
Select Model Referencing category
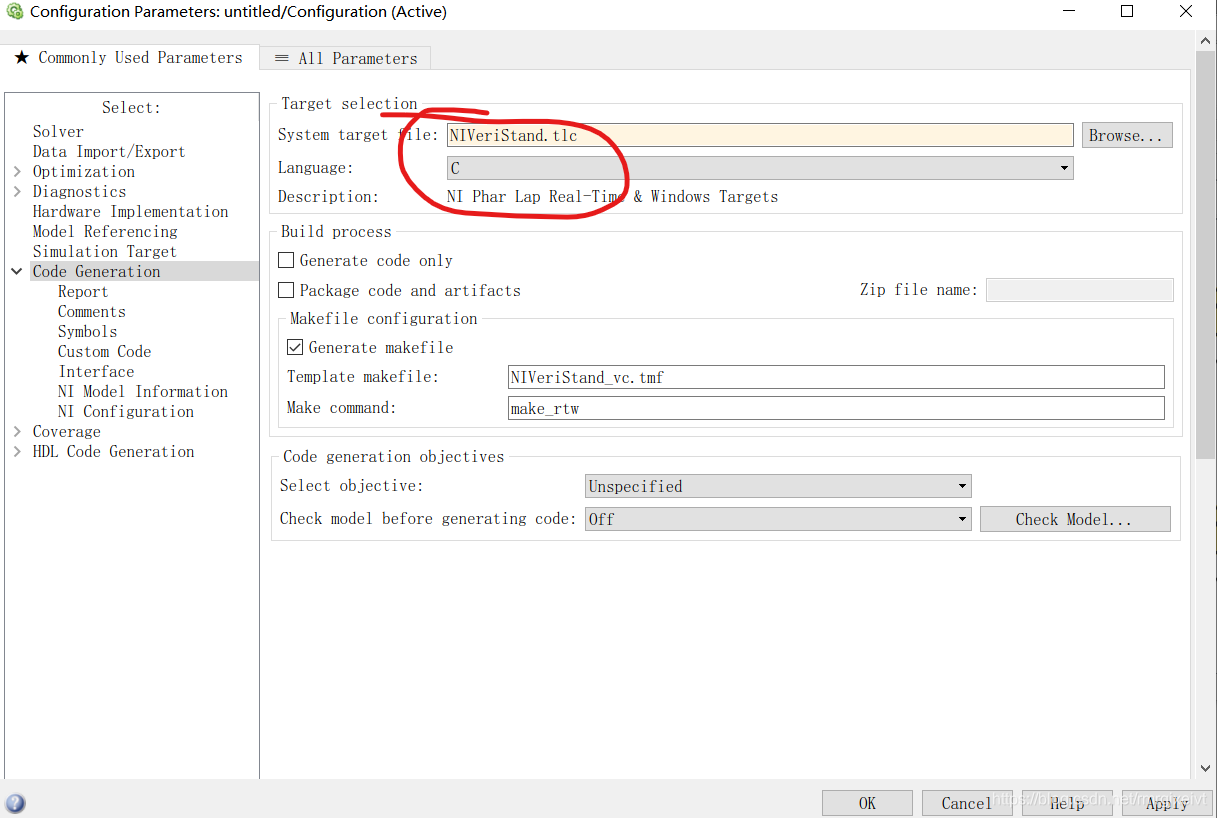click(x=105, y=231)
